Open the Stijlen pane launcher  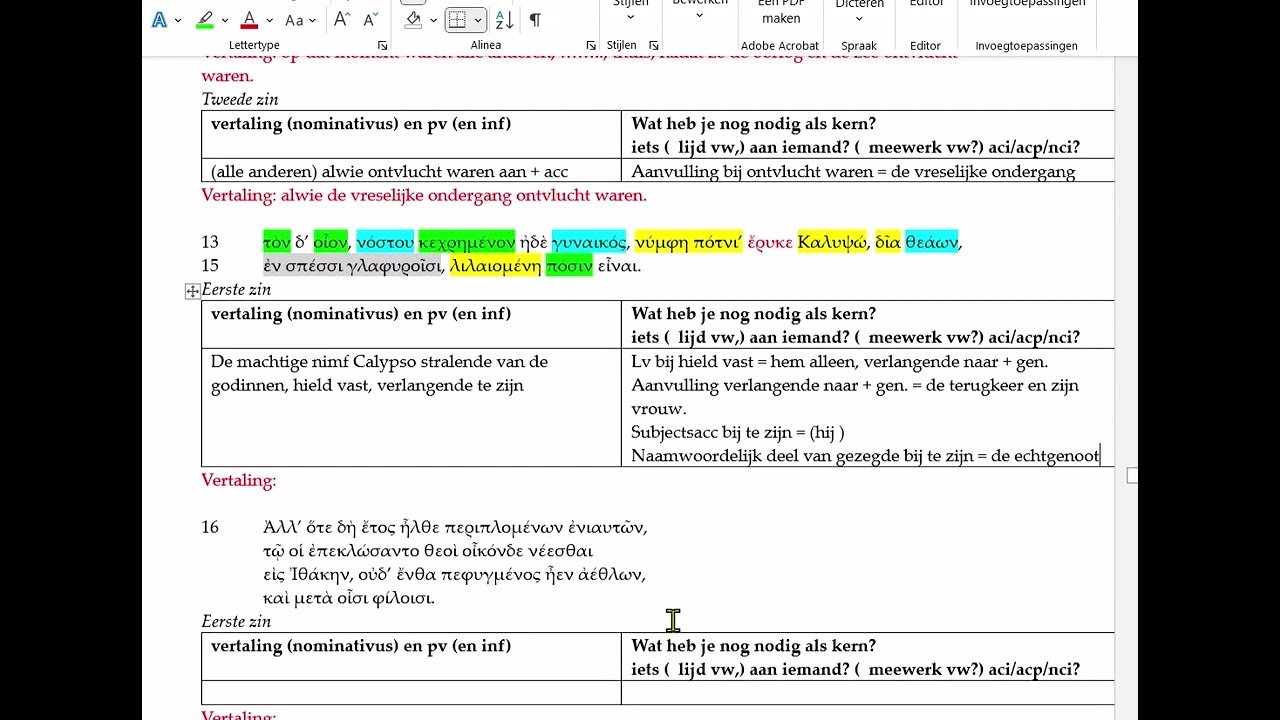click(654, 46)
